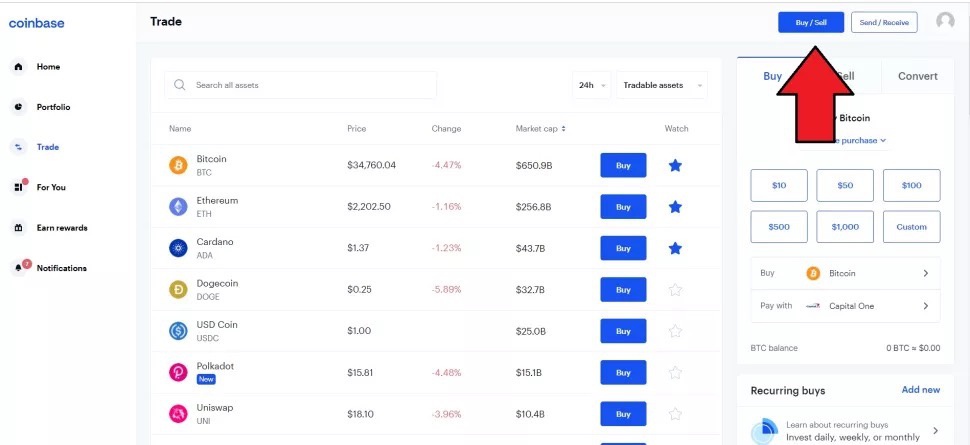The image size is (970, 445).
Task: Focus the Search all assets field
Action: click(x=300, y=85)
